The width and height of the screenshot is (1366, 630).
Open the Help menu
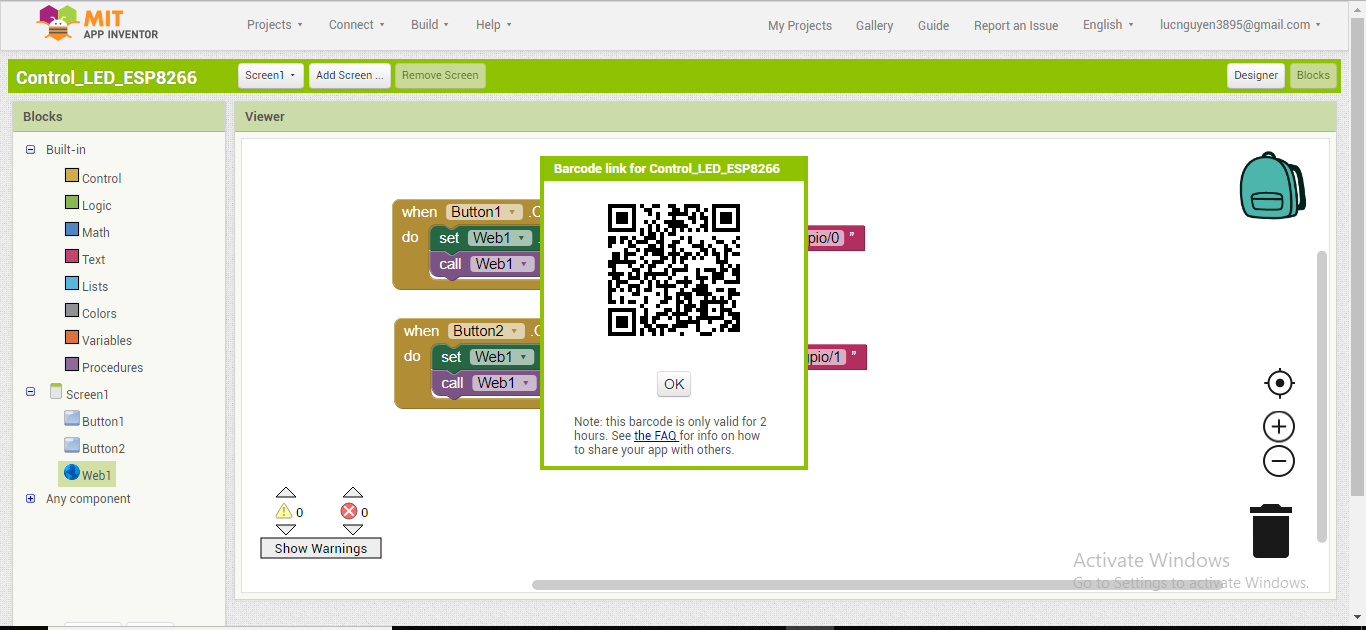click(x=494, y=25)
